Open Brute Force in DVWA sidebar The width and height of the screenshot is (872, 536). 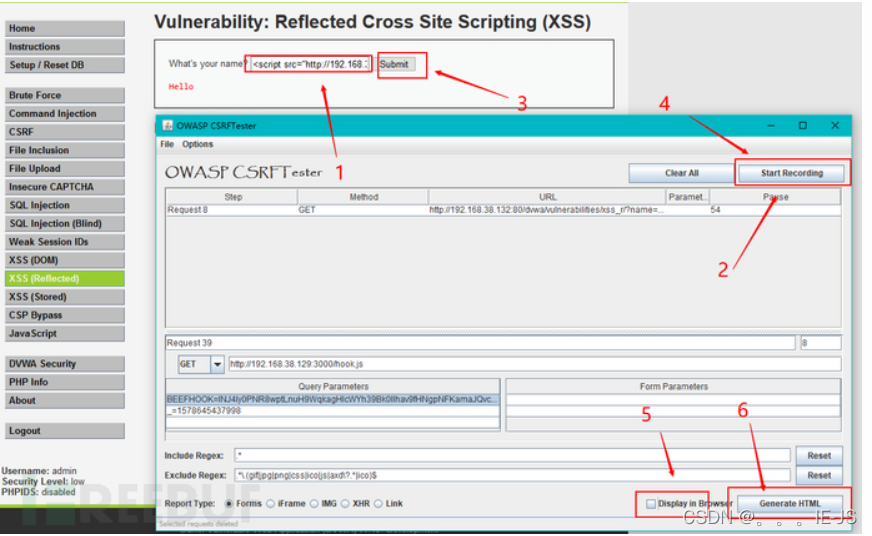coord(65,95)
